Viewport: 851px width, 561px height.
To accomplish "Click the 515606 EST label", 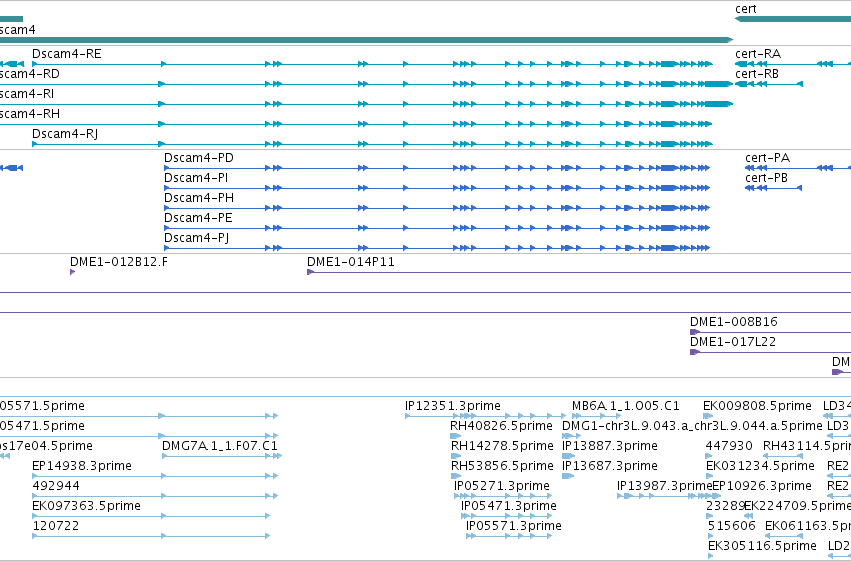I will coord(732,526).
